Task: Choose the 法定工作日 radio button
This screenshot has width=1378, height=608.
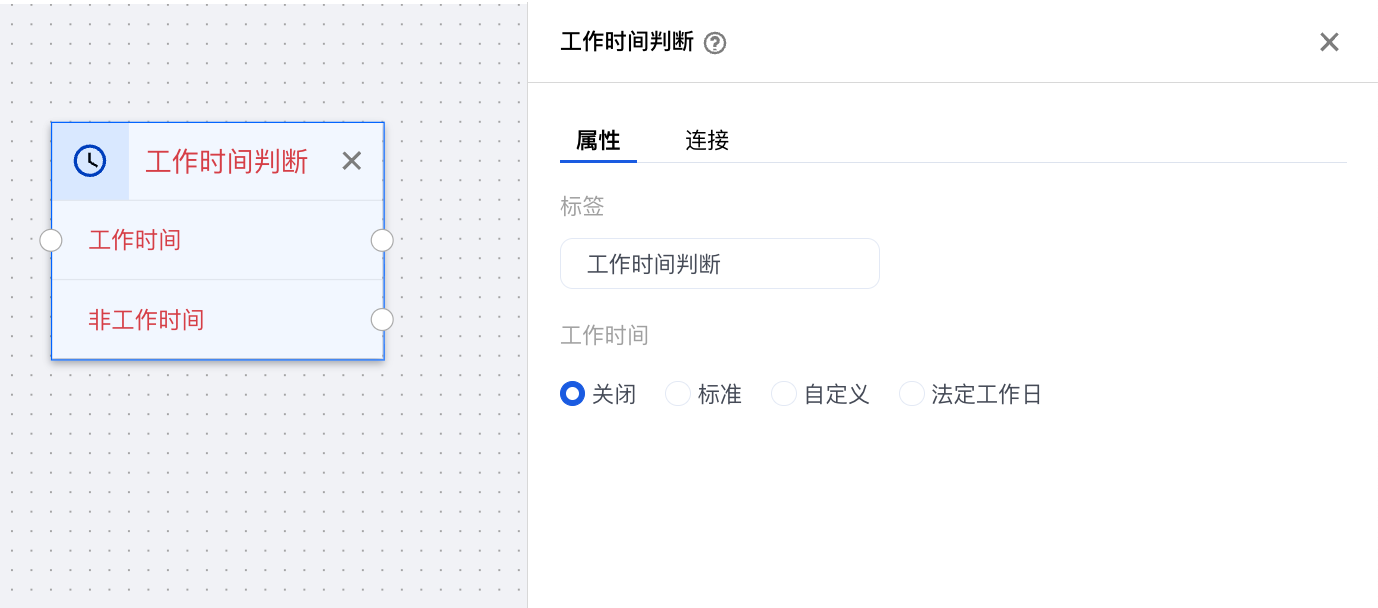Action: (x=911, y=394)
